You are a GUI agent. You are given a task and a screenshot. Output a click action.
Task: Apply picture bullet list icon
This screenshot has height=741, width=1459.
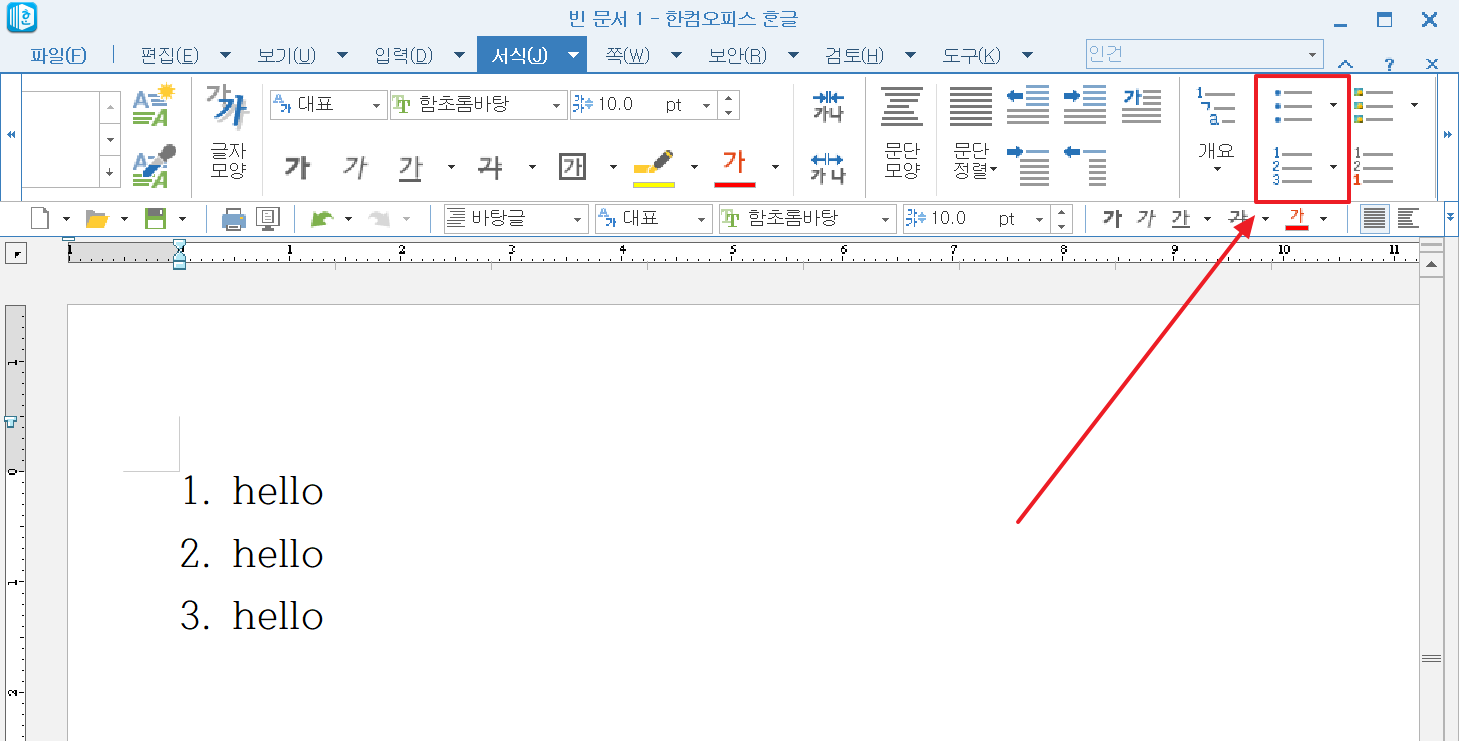click(1373, 105)
